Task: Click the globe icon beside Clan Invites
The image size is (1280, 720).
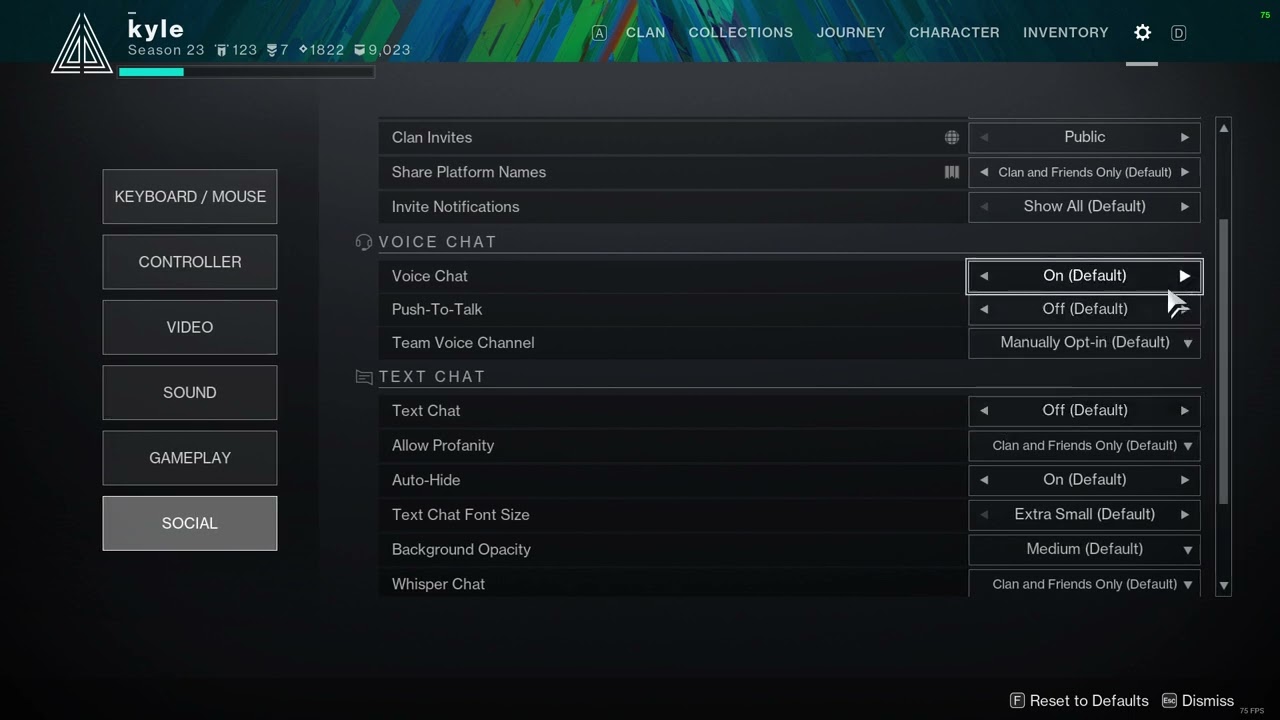Action: (952, 138)
